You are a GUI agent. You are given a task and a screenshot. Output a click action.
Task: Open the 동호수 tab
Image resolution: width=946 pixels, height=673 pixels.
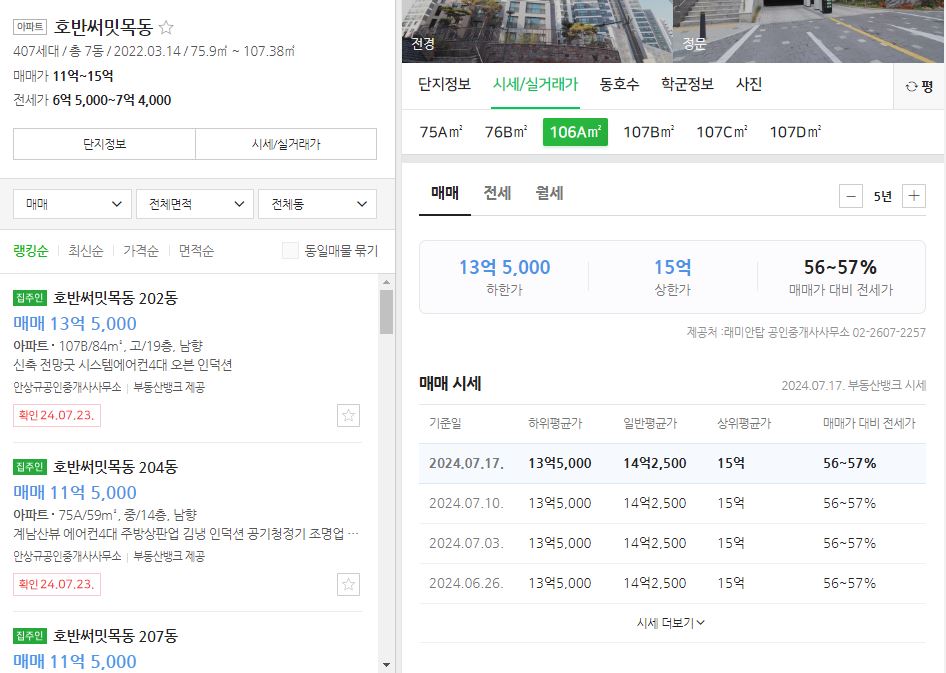[619, 84]
